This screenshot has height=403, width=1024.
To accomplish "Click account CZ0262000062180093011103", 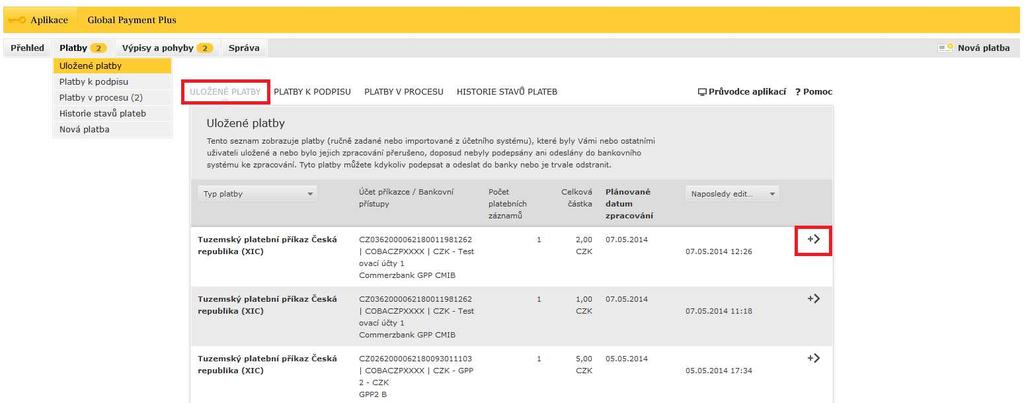I will click(415, 359).
